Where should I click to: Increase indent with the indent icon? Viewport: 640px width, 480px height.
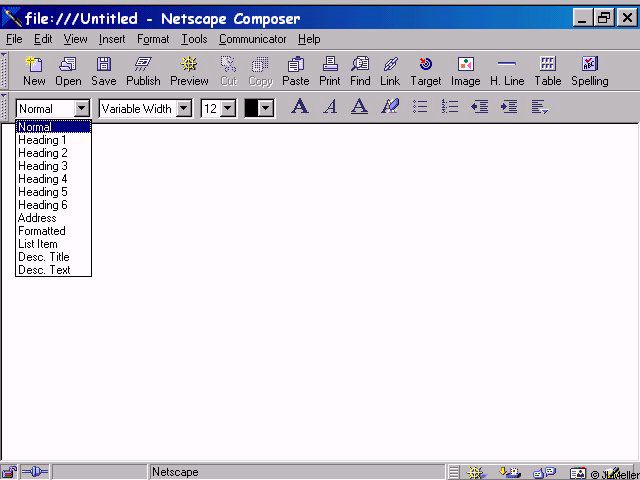pyautogui.click(x=509, y=107)
